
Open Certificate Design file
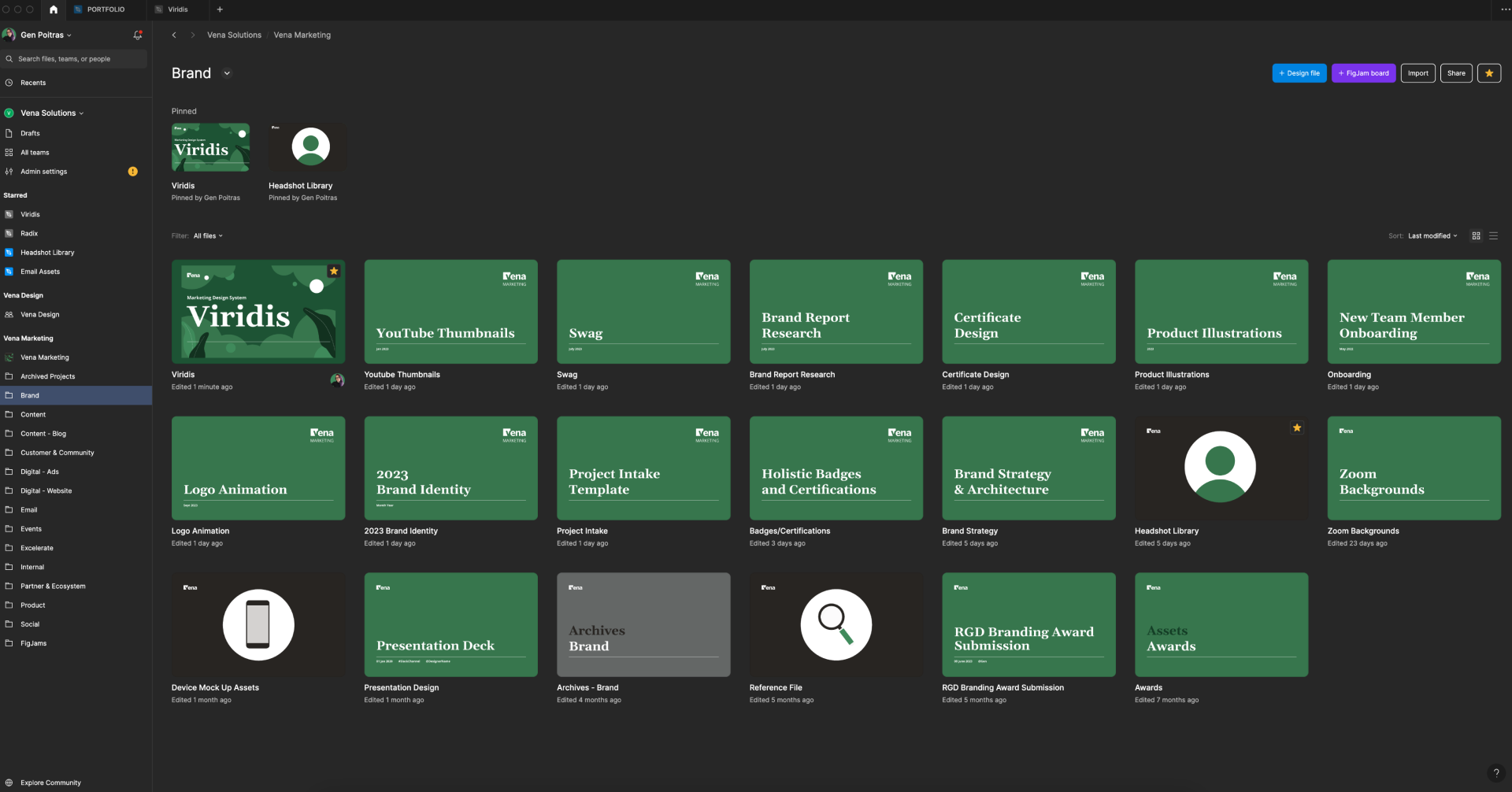[x=1028, y=312]
